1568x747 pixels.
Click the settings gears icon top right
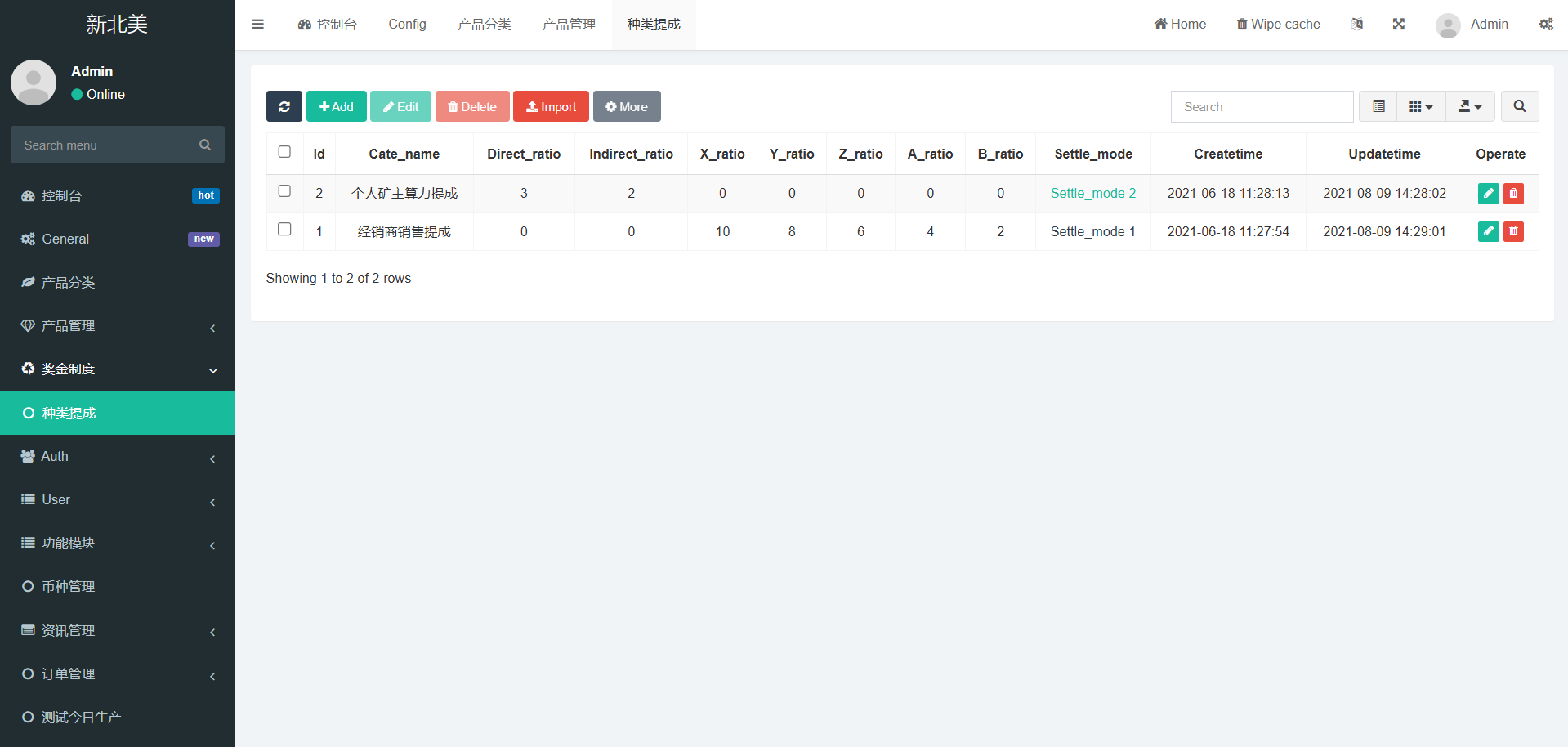click(1546, 25)
